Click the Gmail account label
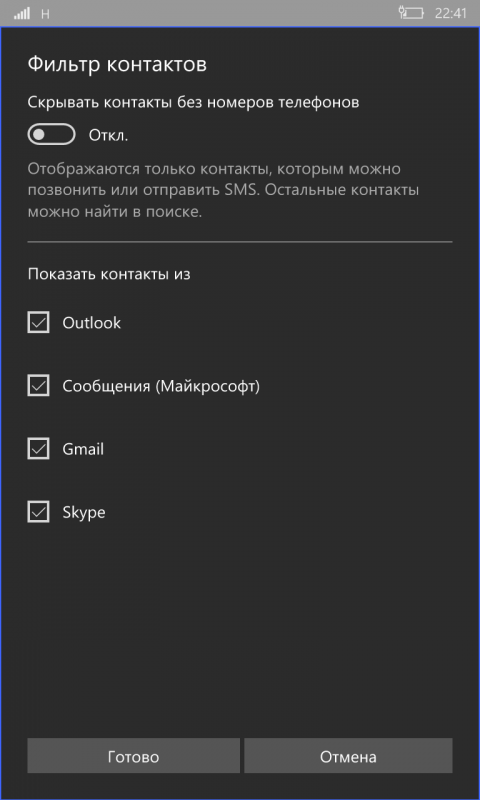 point(83,449)
